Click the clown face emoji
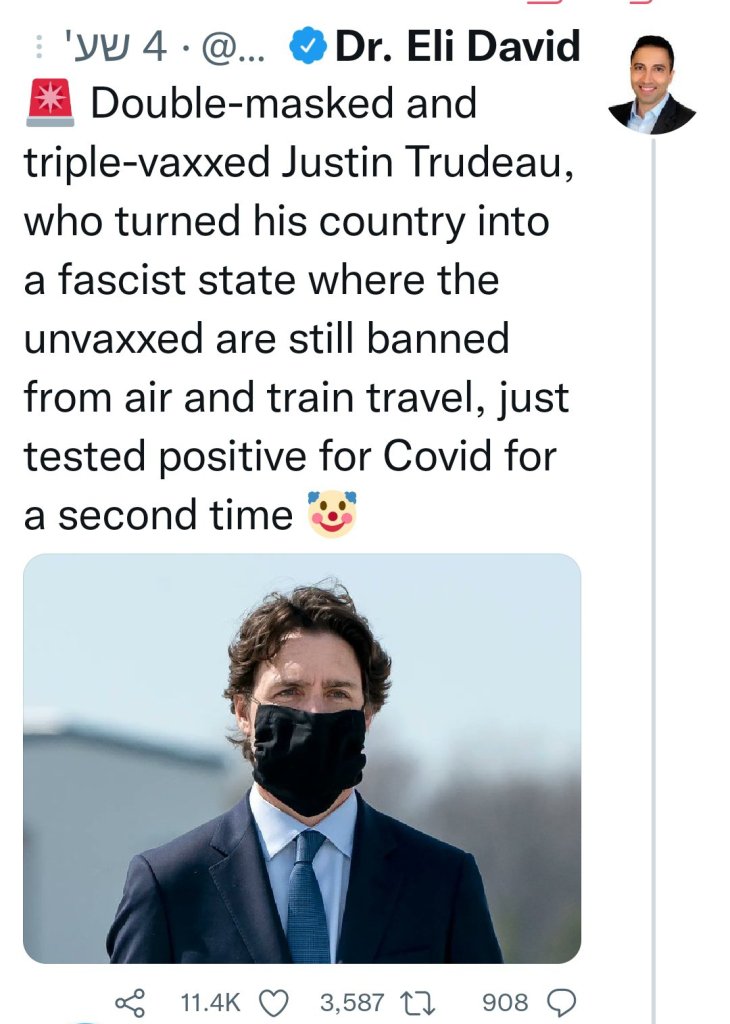The image size is (730, 1024). tap(332, 514)
